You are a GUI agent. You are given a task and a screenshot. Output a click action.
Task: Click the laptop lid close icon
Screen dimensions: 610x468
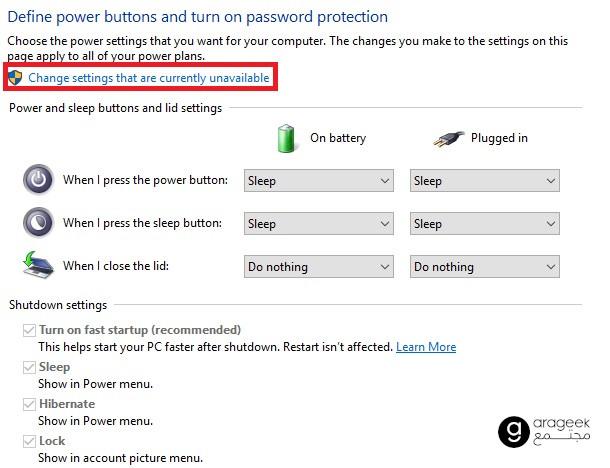(x=36, y=265)
